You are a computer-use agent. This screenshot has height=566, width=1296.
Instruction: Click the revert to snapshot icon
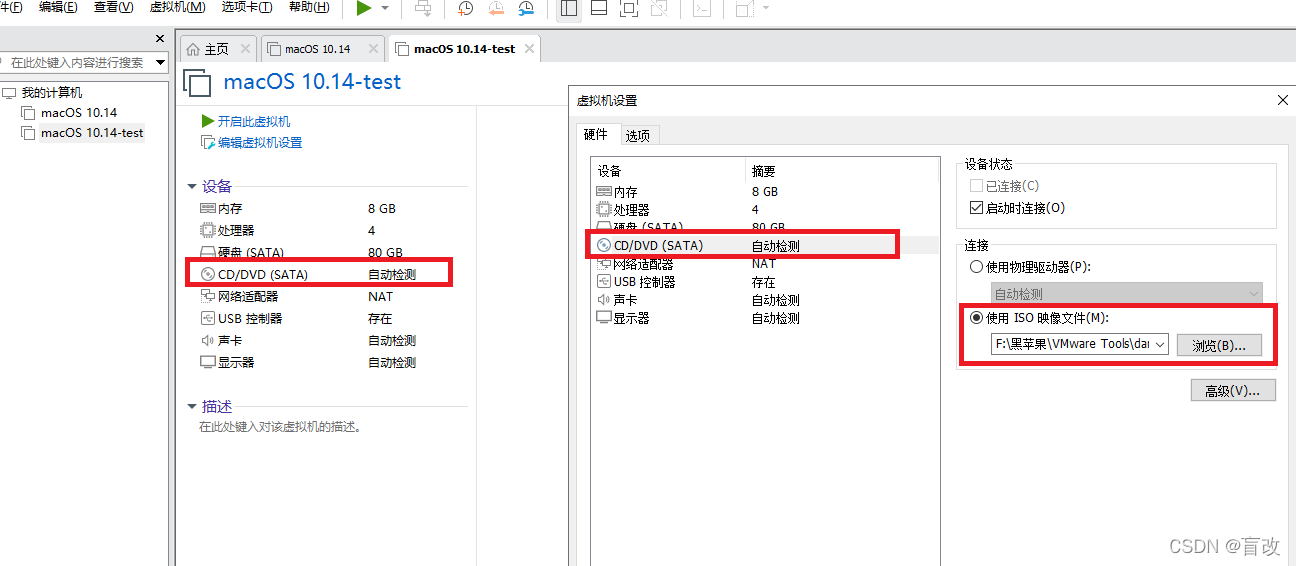[x=496, y=8]
